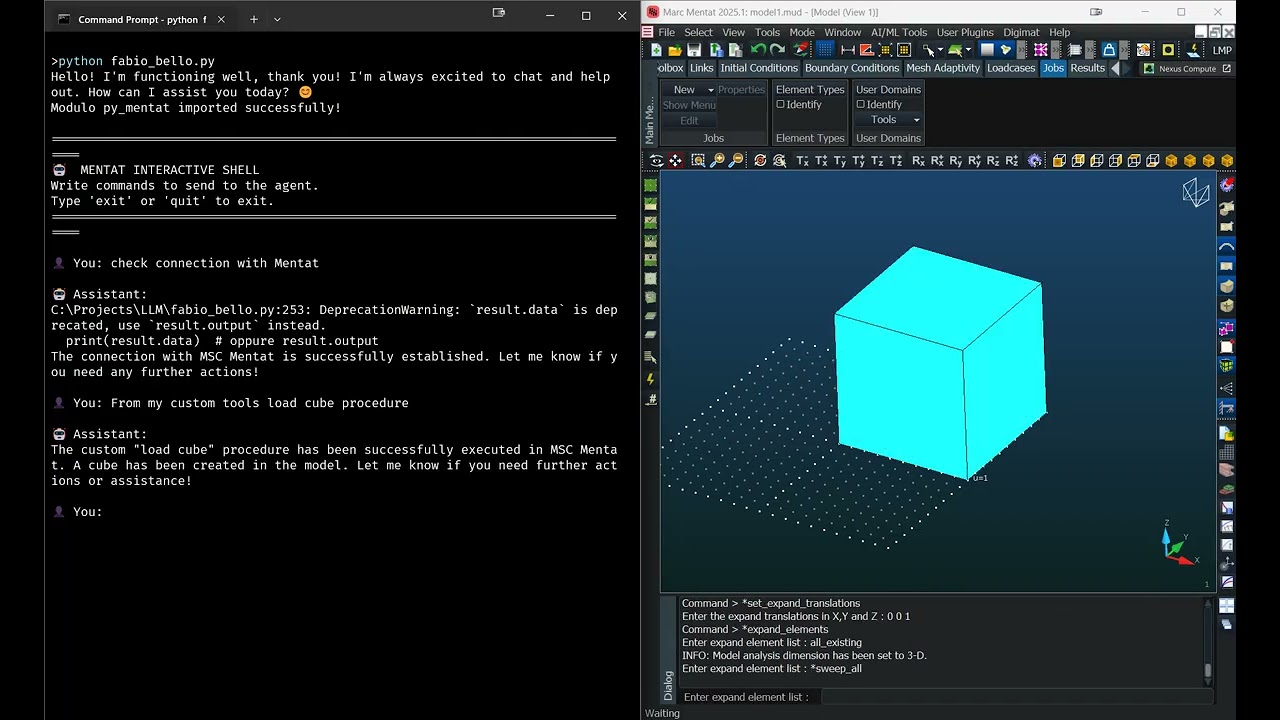Image resolution: width=1280 pixels, height=720 pixels.
Task: Click the Jobs panel label button
Action: click(x=713, y=138)
